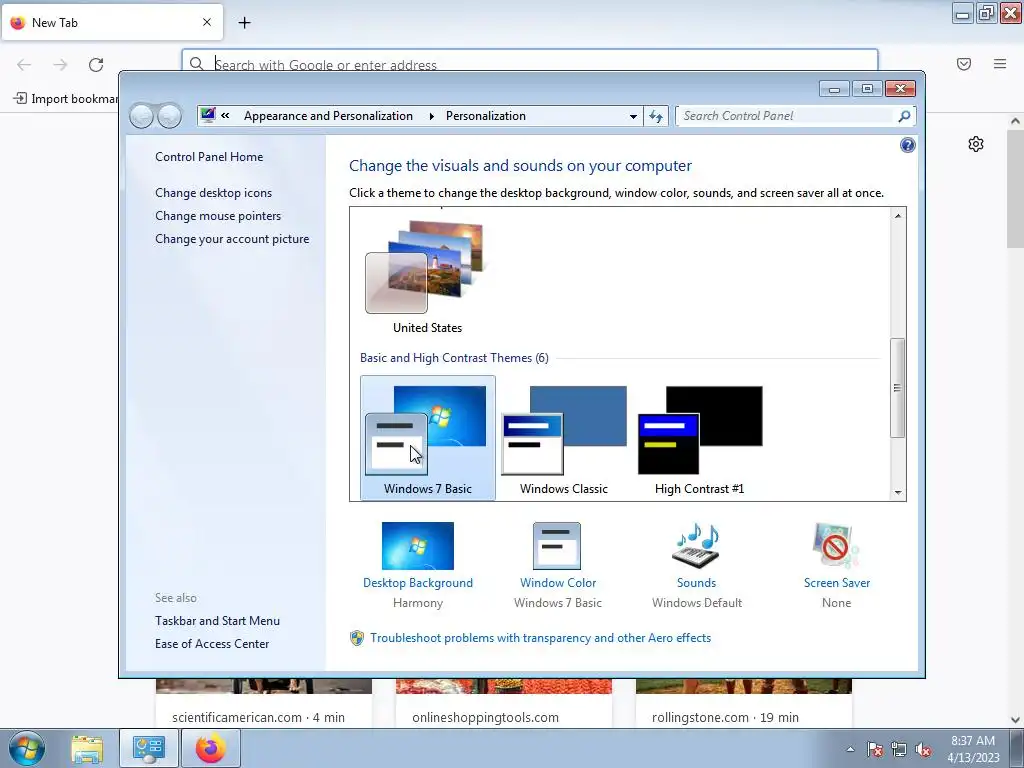The height and width of the screenshot is (768, 1024).
Task: Open the Firefox hamburger menu
Action: pos(1000,63)
